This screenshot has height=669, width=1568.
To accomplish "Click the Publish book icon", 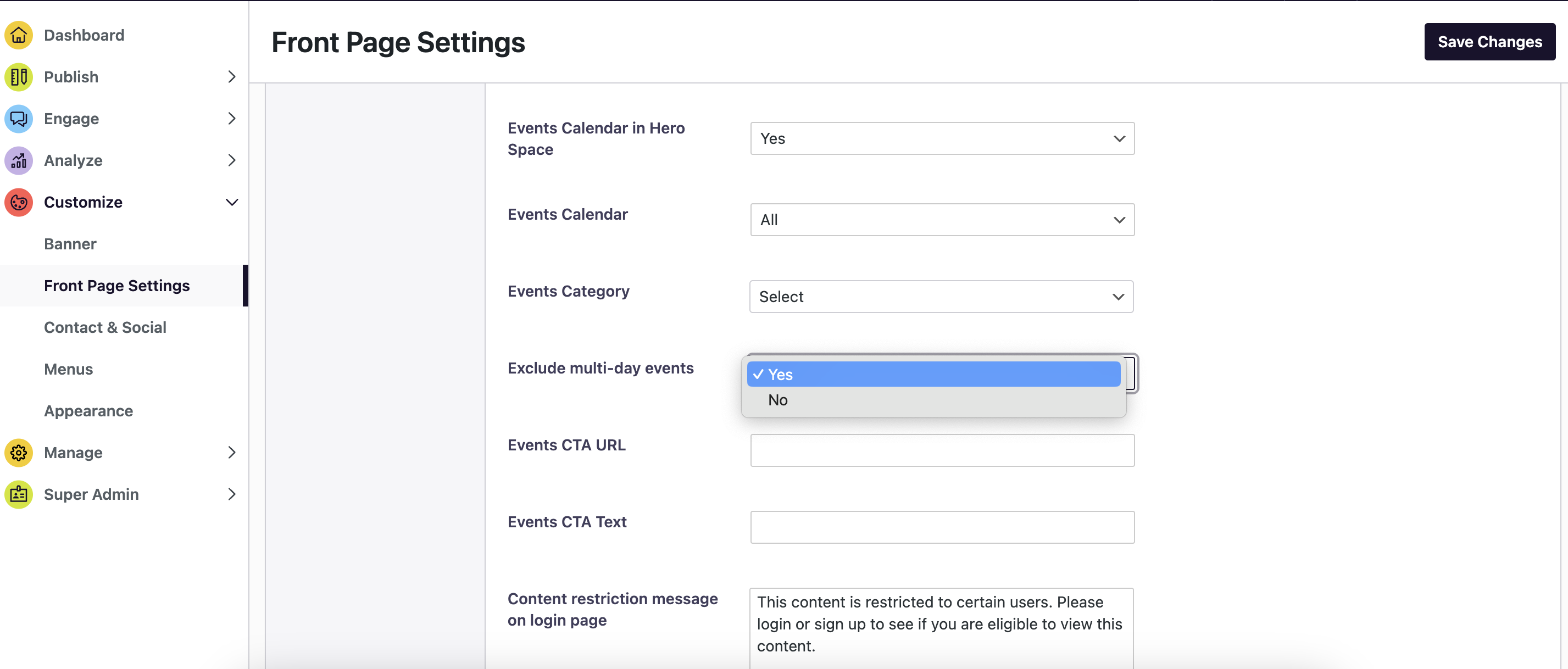I will 18,77.
